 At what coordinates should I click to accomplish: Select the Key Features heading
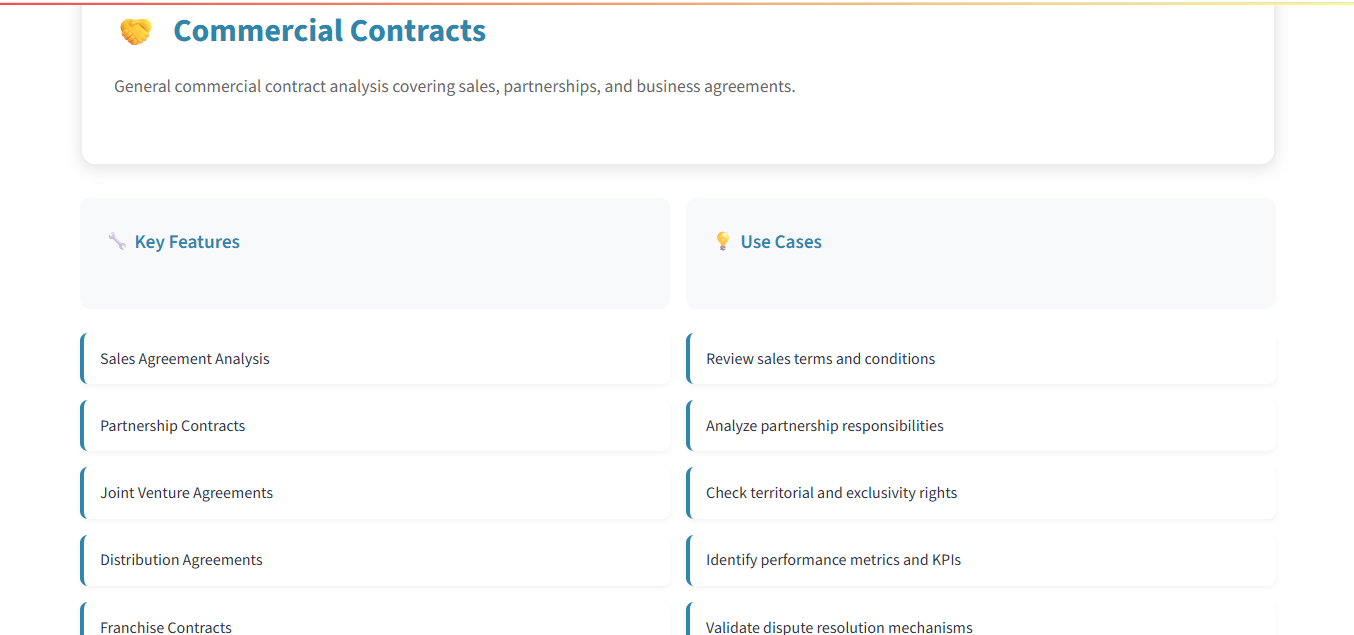pos(187,242)
